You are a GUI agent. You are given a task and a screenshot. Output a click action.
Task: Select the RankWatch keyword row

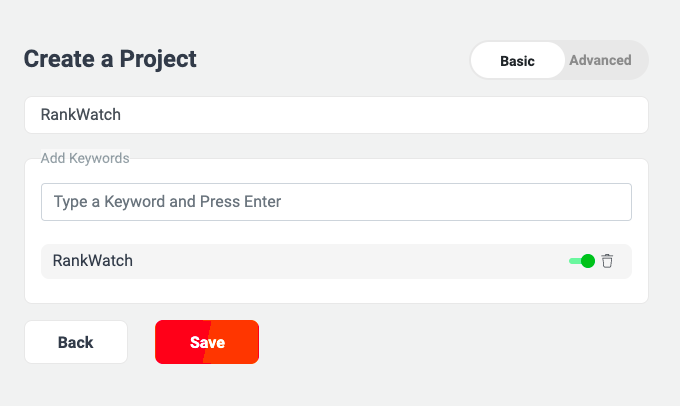(x=336, y=262)
